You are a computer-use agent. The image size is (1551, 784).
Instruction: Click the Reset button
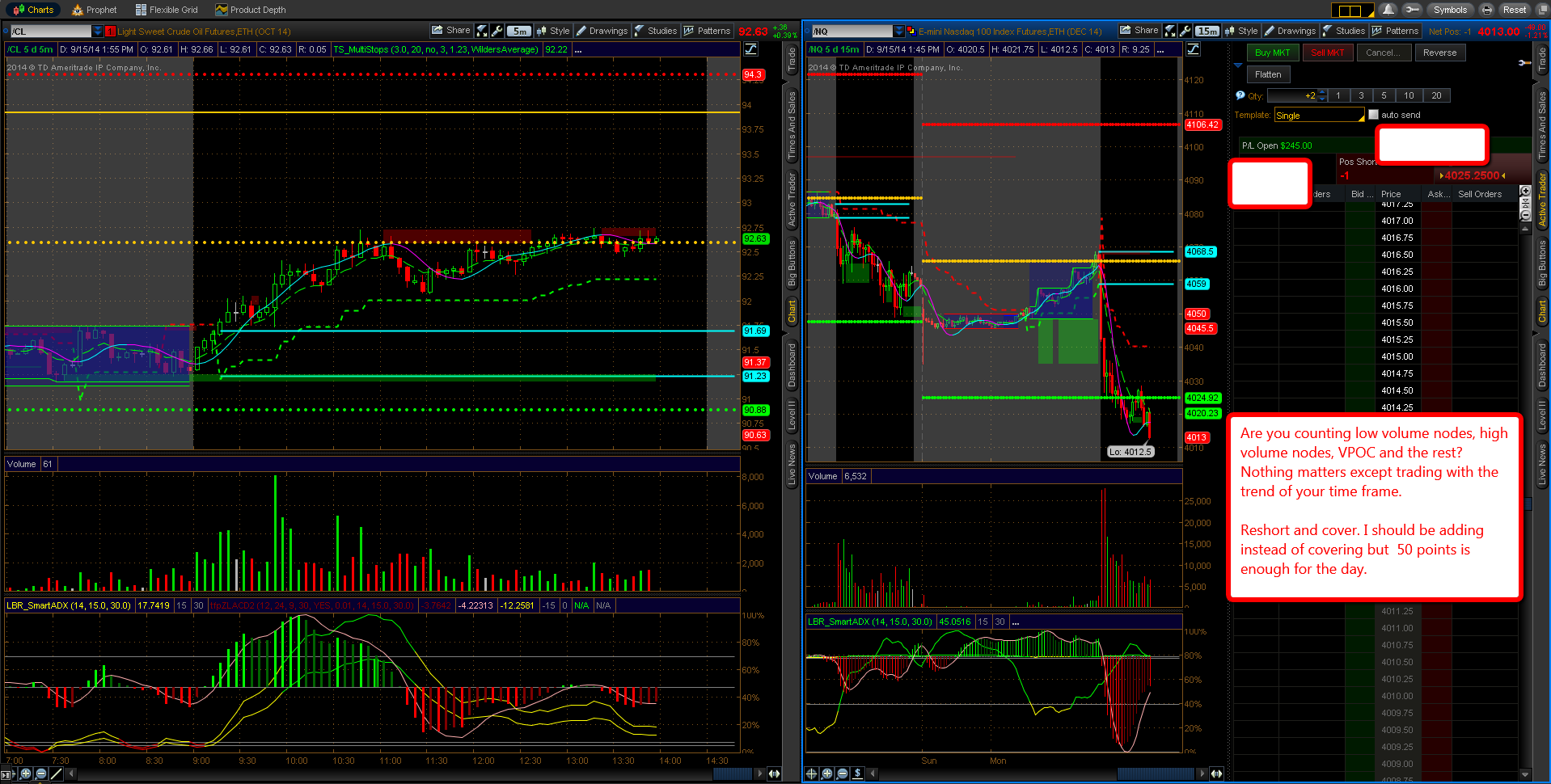pos(1514,10)
